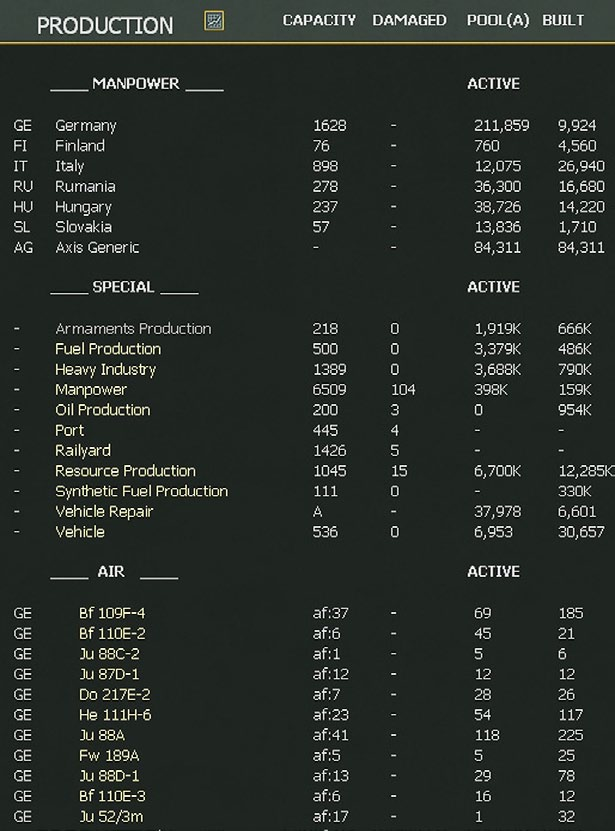Select the Ju 87D-1 aircraft row

pyautogui.click(x=109, y=674)
